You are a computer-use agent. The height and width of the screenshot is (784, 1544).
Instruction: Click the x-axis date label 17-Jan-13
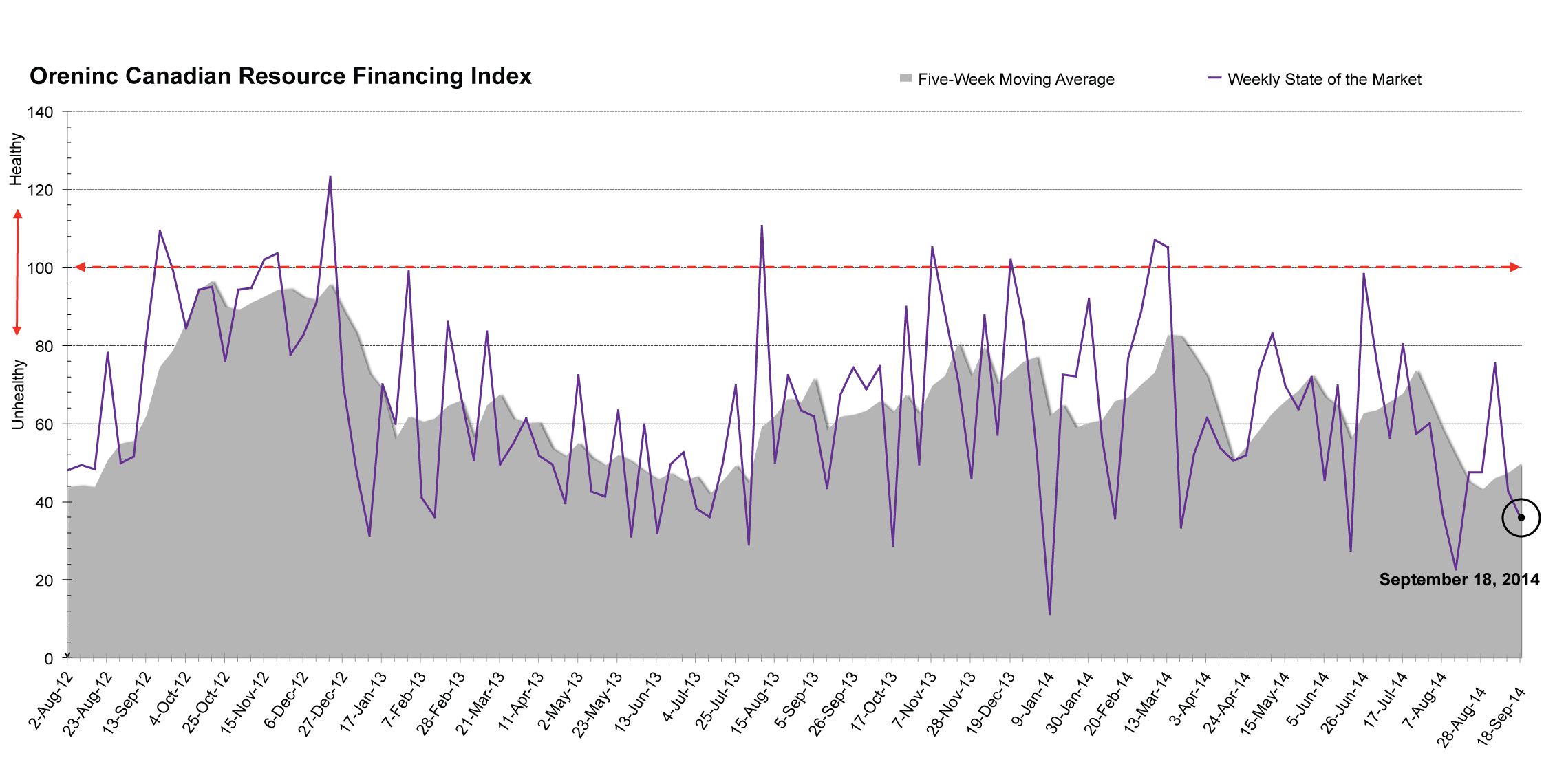point(363,701)
